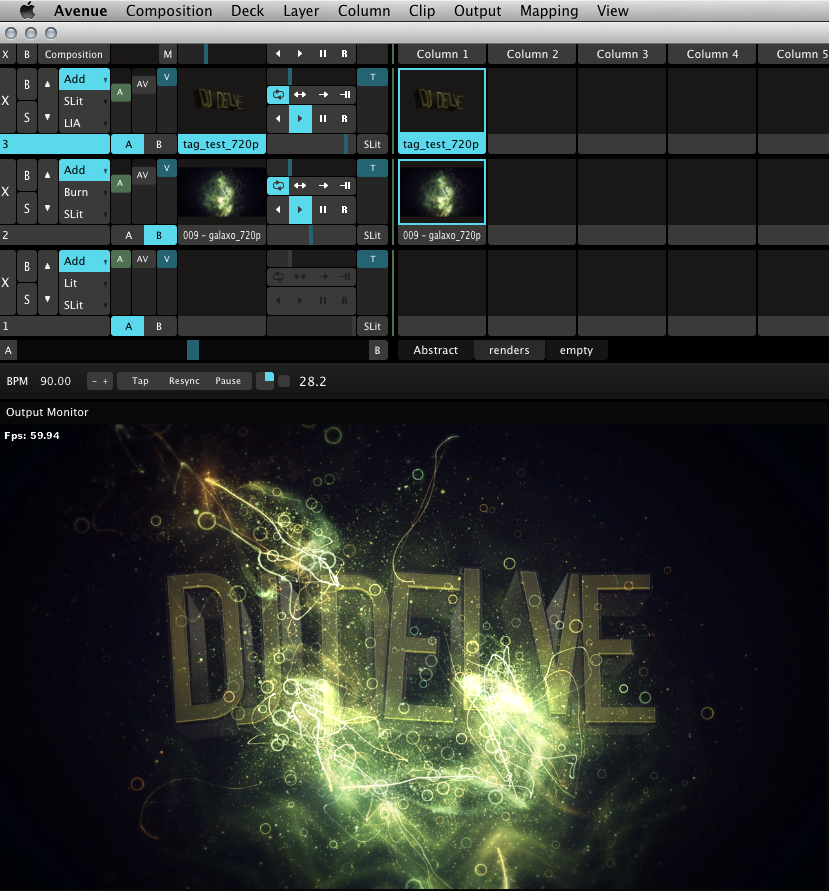Enable loop playback mode on layer 3

[277, 95]
